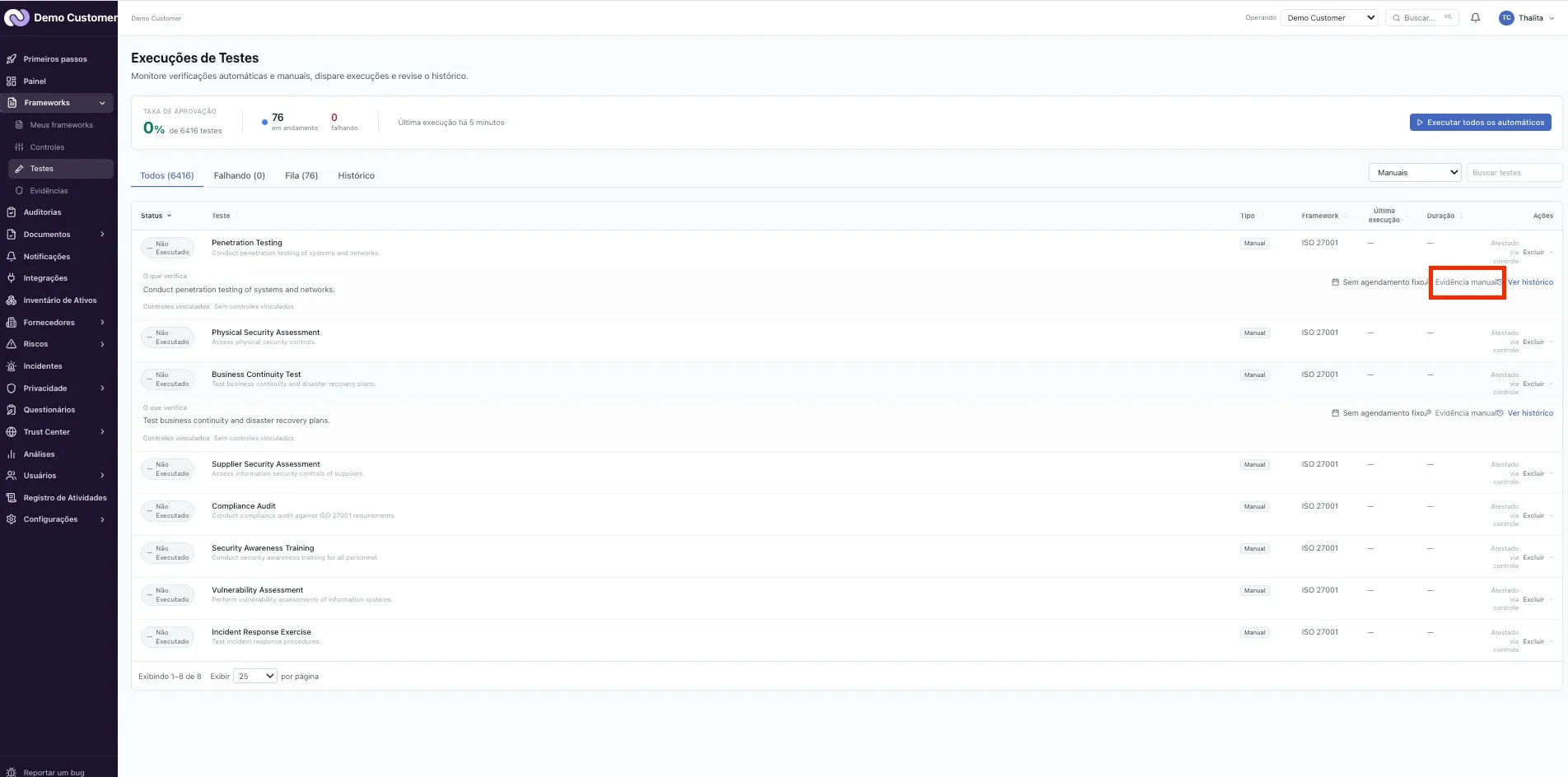Click the Buscar testes search field
Viewport: 1568px width, 777px height.
pos(1514,172)
